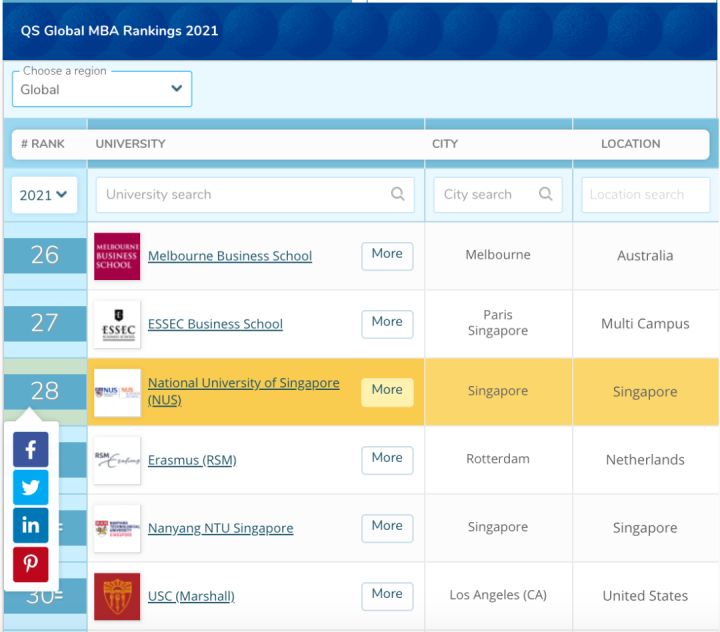Click the Multi Campus location cell

coord(645,324)
